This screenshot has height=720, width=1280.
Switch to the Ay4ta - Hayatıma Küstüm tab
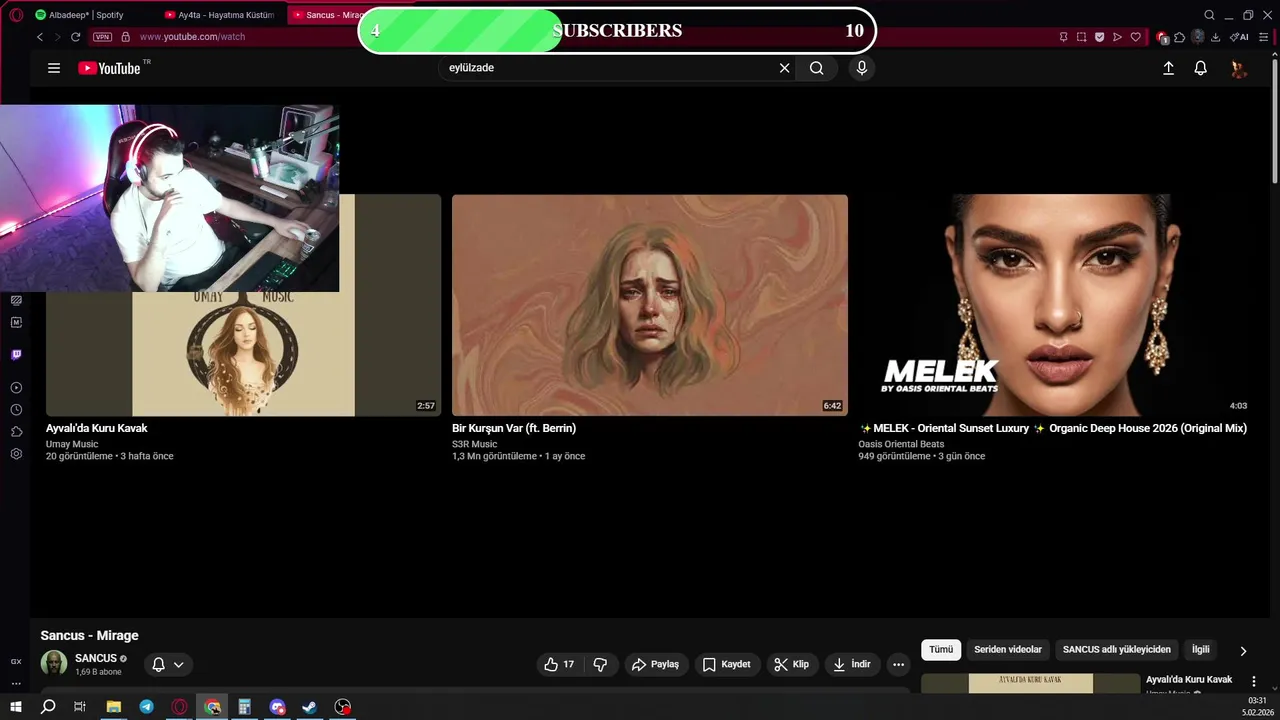tap(218, 15)
